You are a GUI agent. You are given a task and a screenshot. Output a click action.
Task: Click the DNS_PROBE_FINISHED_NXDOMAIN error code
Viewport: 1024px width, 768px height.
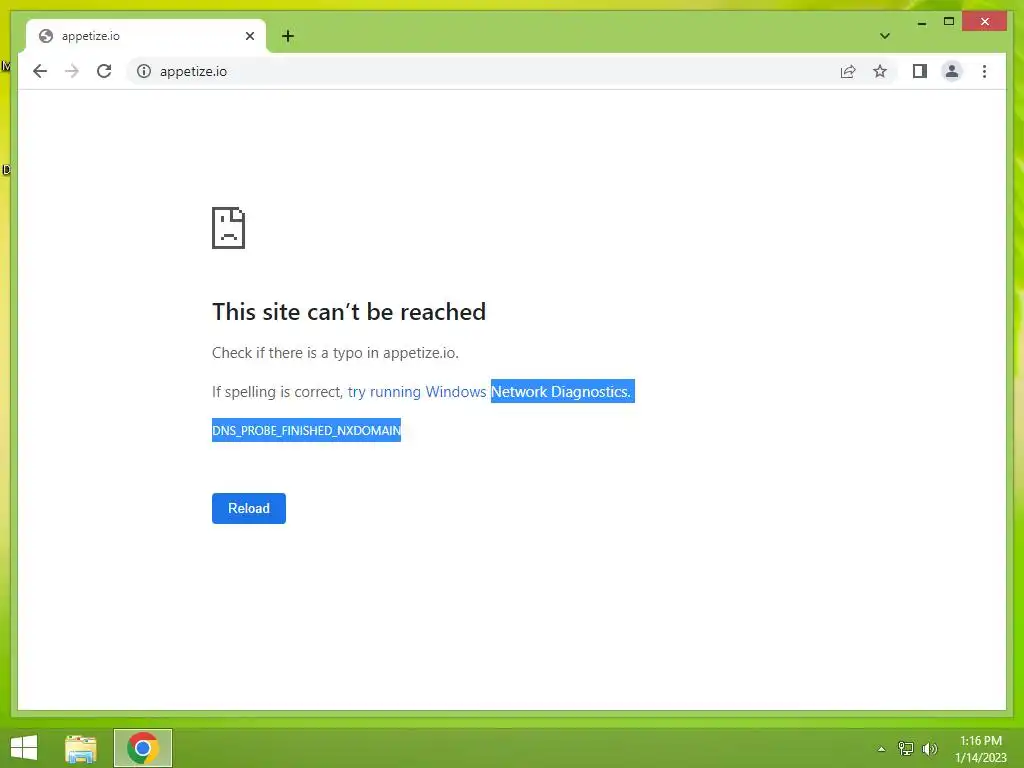[x=306, y=430]
